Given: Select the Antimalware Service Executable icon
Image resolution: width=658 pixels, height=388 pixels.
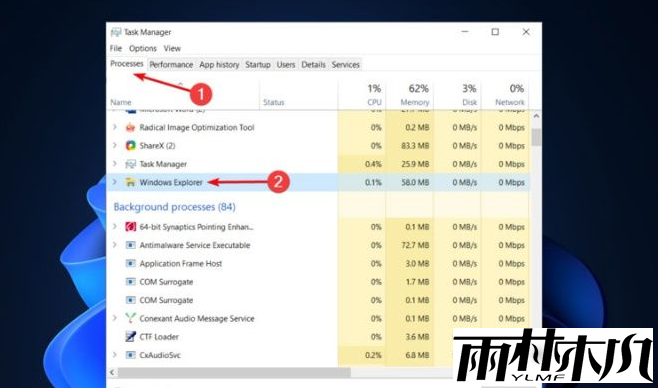Looking at the screenshot, I should point(131,245).
